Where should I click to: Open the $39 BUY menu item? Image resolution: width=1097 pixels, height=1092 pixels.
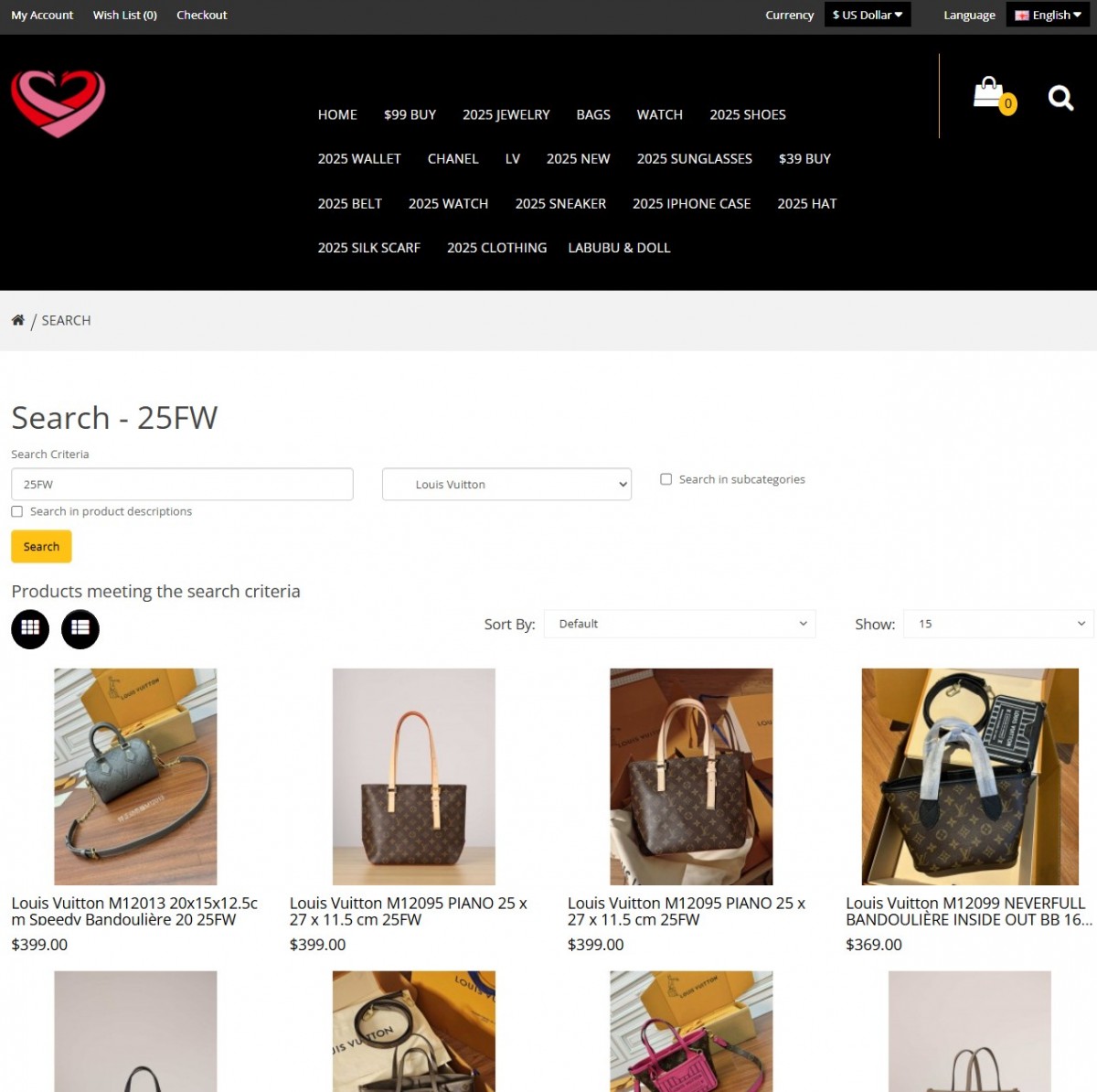pos(804,158)
